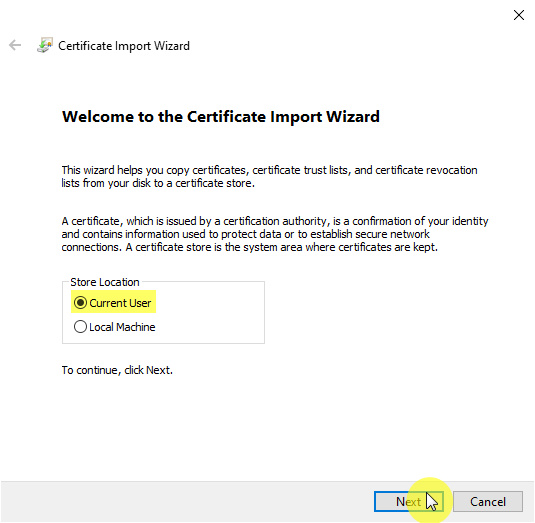Click the Welcome to the Certificate Import Wizard heading
535x523 pixels.
221,117
